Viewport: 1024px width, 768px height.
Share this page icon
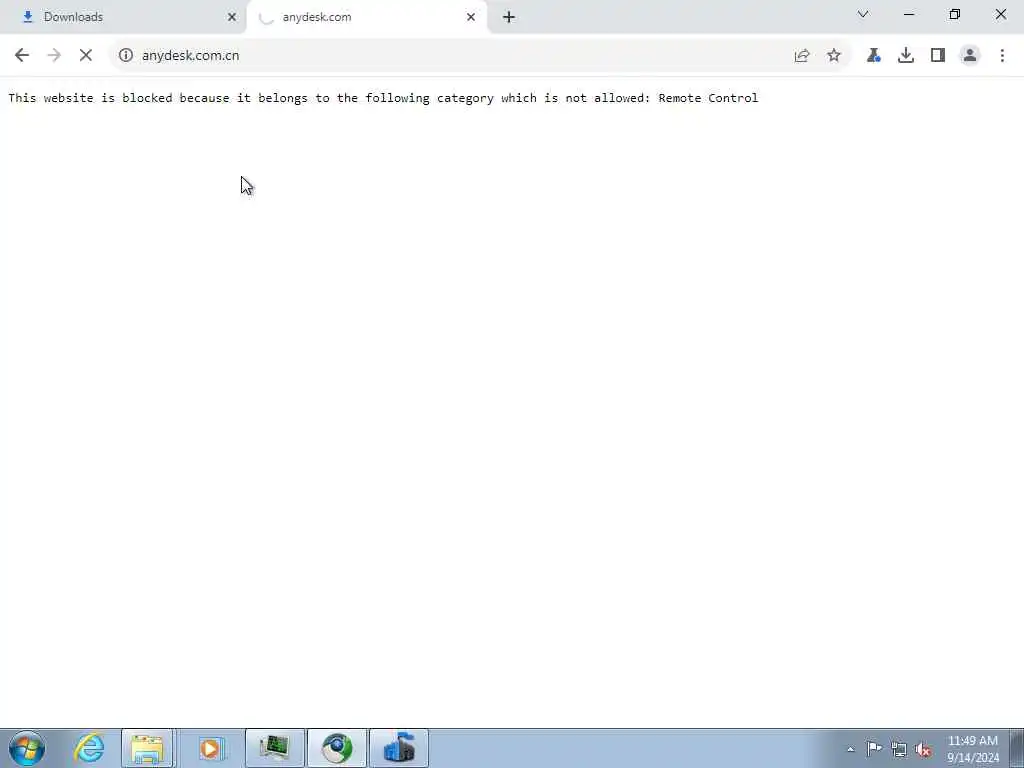pos(801,56)
